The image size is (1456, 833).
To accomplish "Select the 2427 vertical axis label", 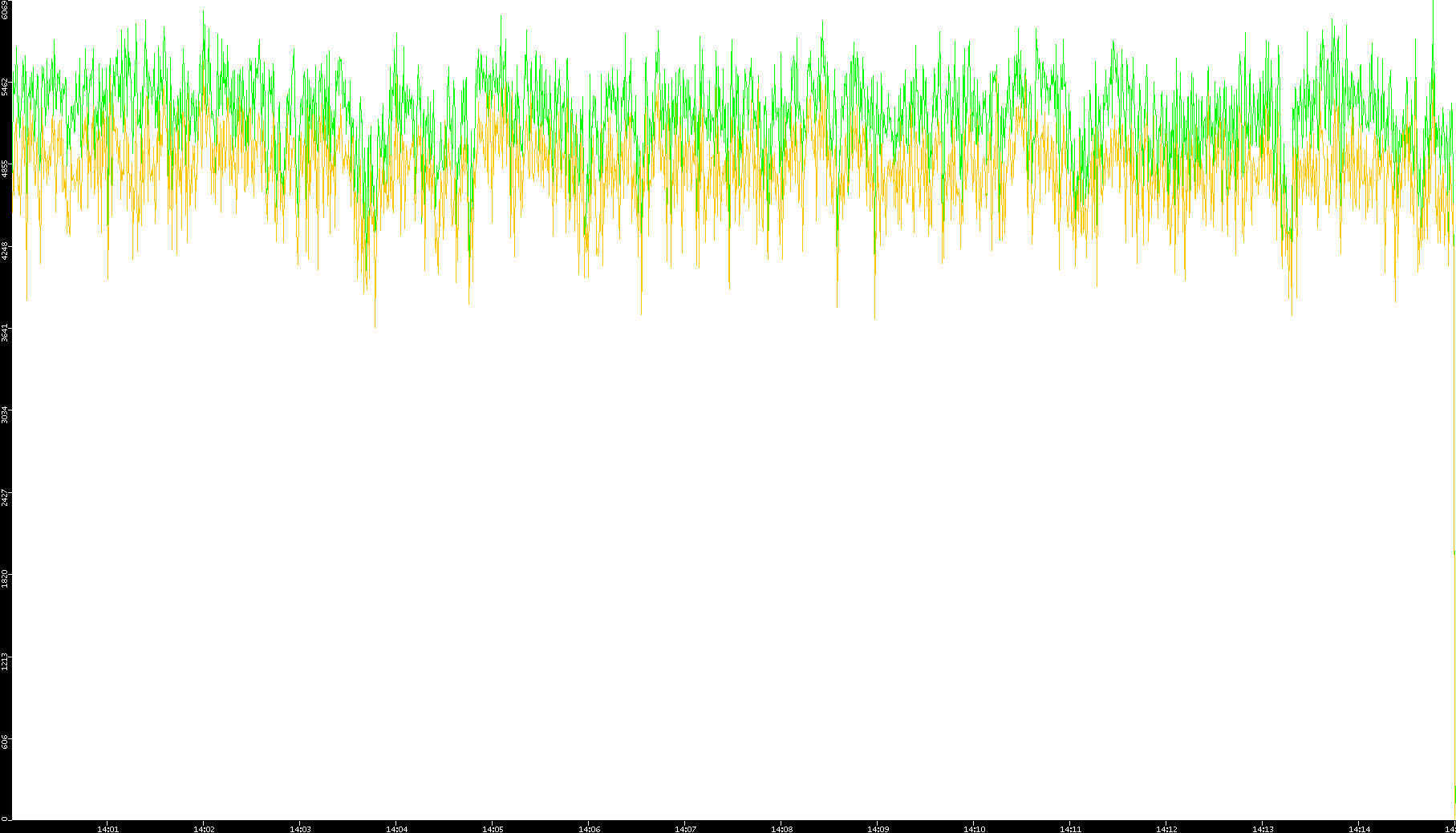I will 6,496.
